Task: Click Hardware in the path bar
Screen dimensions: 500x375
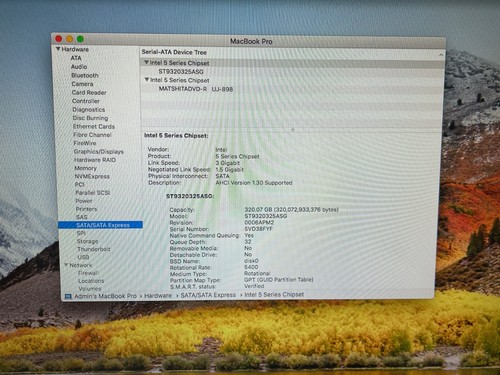Action: coord(158,296)
